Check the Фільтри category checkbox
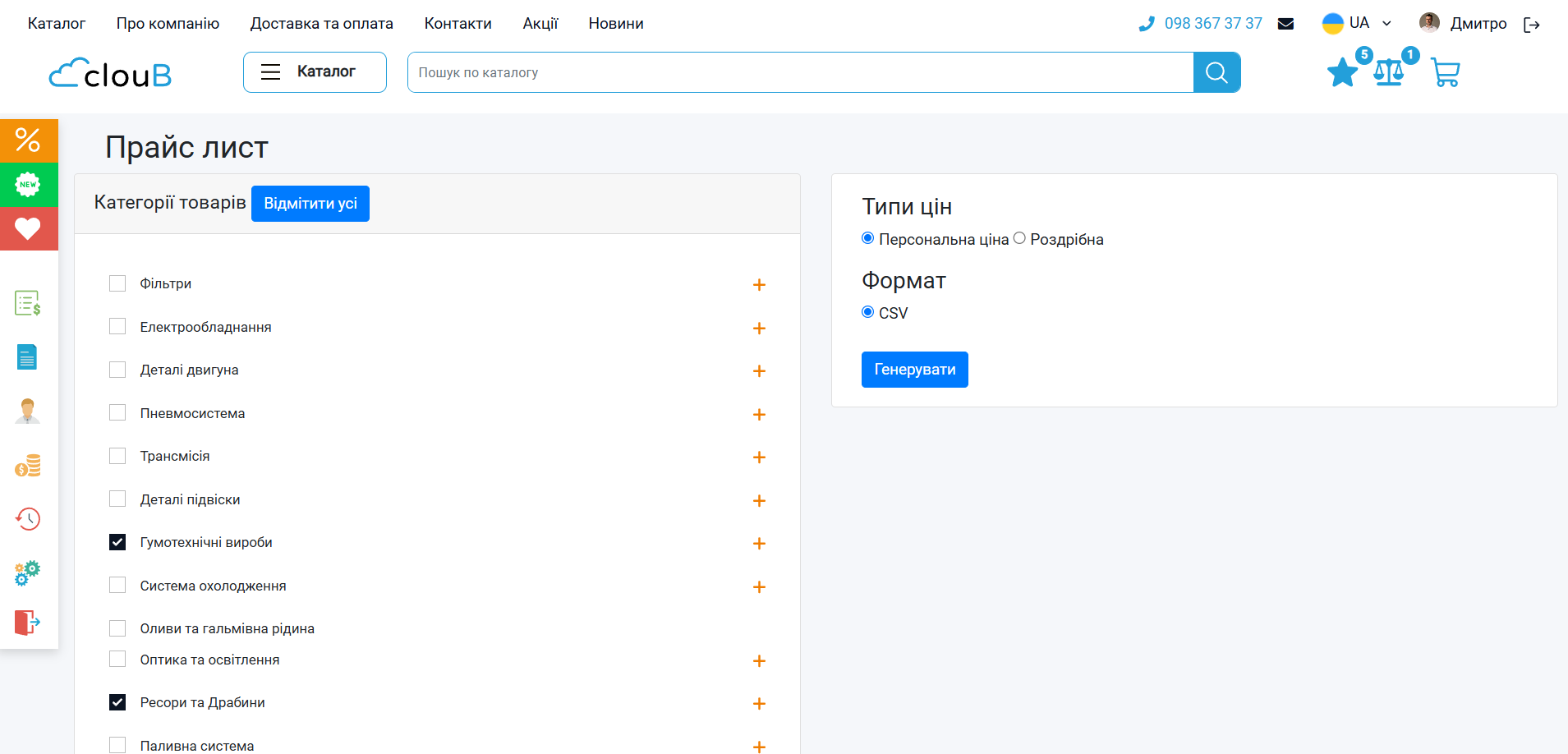This screenshot has width=1568, height=754. (117, 283)
